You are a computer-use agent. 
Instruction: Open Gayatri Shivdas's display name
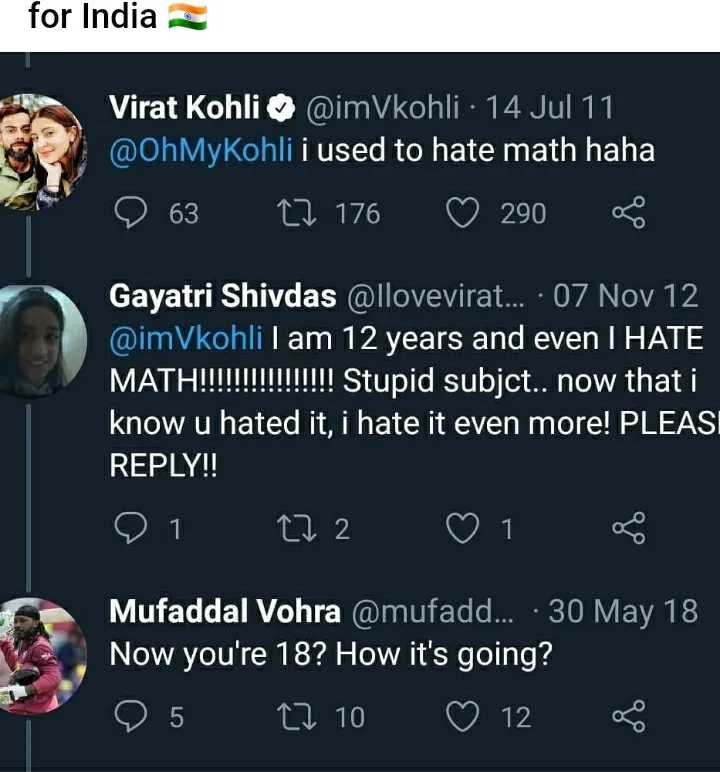pyautogui.click(x=222, y=296)
